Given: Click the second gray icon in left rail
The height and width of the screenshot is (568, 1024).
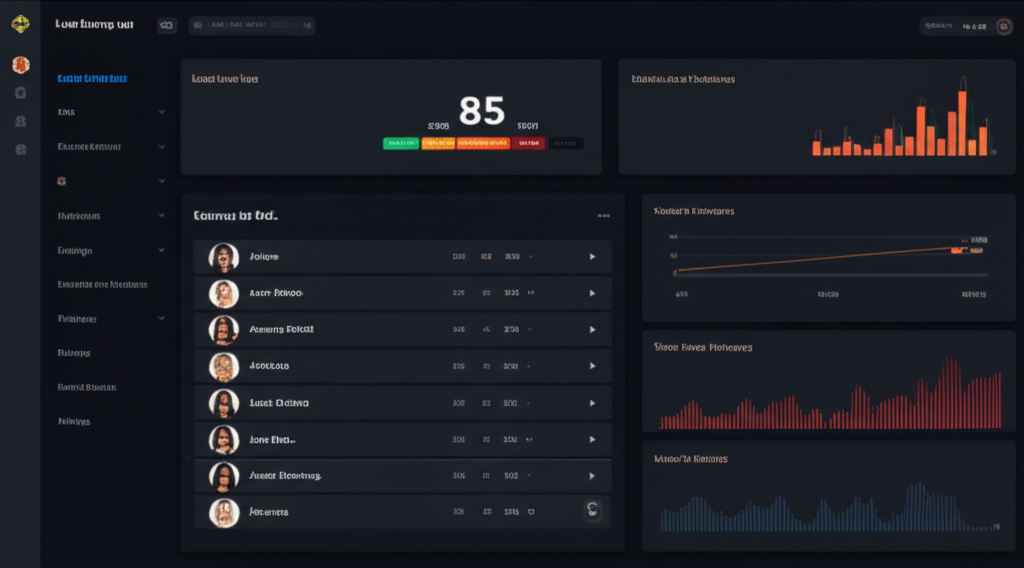Looking at the screenshot, I should point(20,121).
